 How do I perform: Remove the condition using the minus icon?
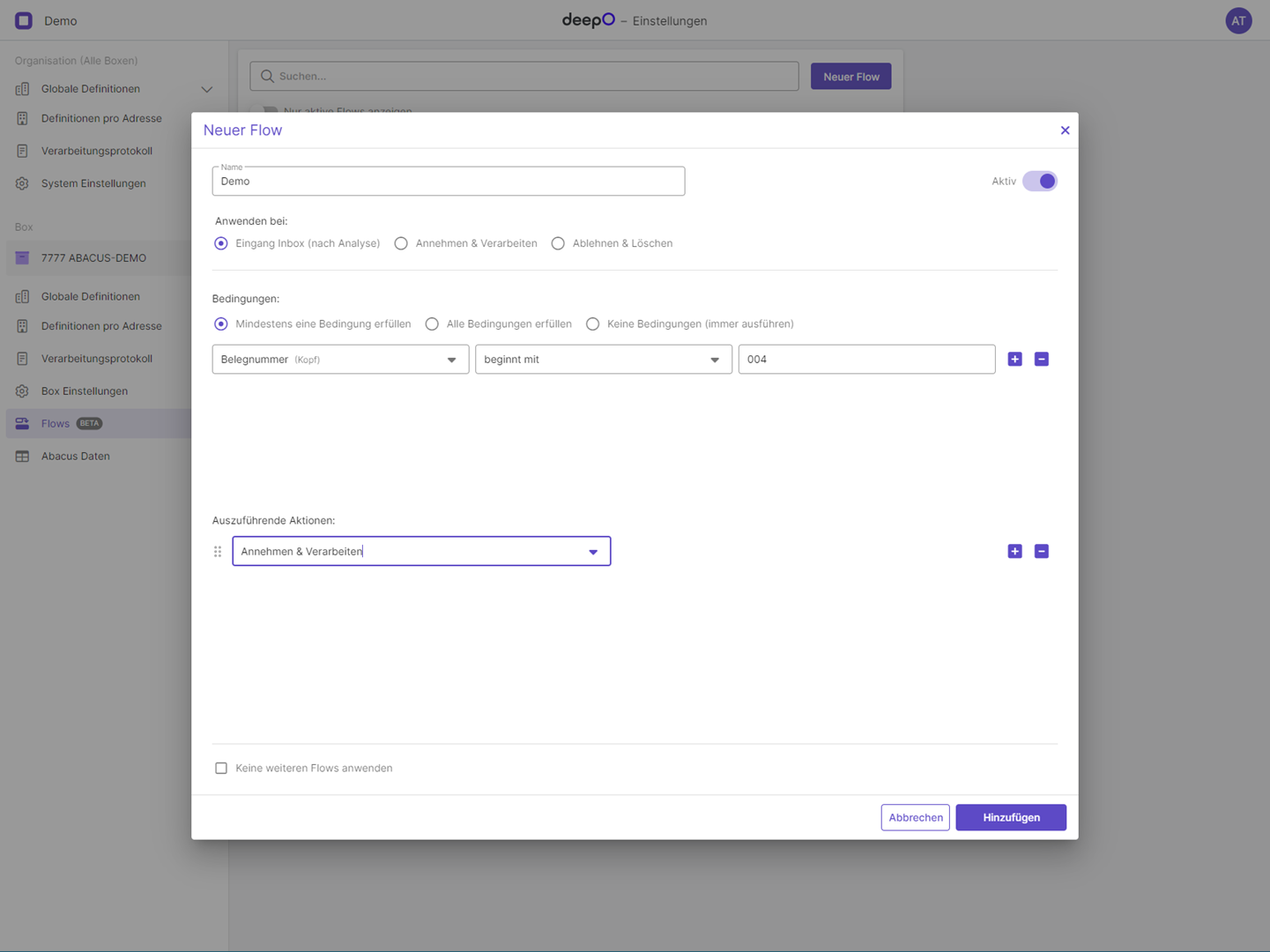tap(1041, 359)
